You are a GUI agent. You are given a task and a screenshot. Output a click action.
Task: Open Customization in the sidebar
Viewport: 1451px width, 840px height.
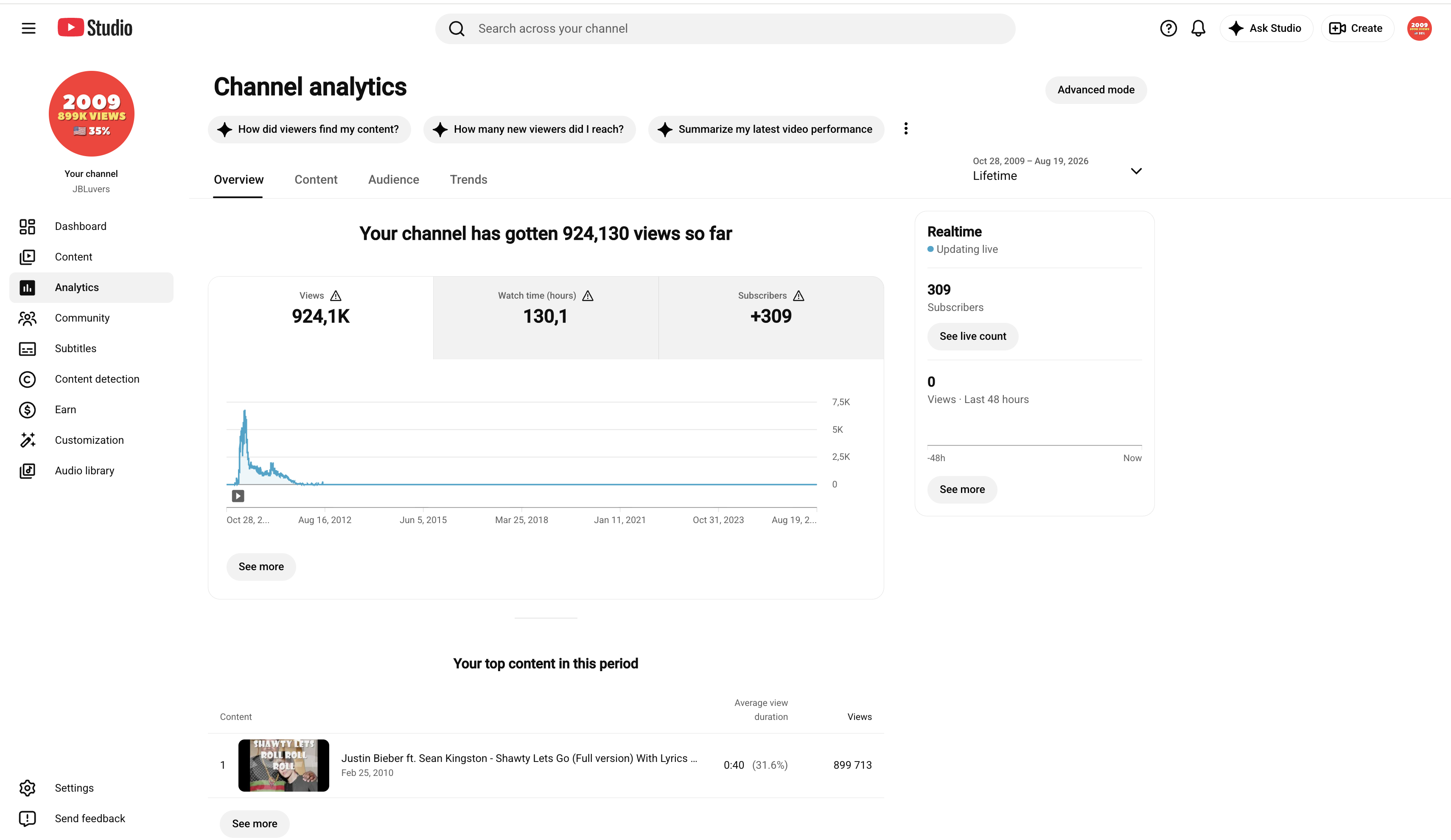pyautogui.click(x=91, y=440)
